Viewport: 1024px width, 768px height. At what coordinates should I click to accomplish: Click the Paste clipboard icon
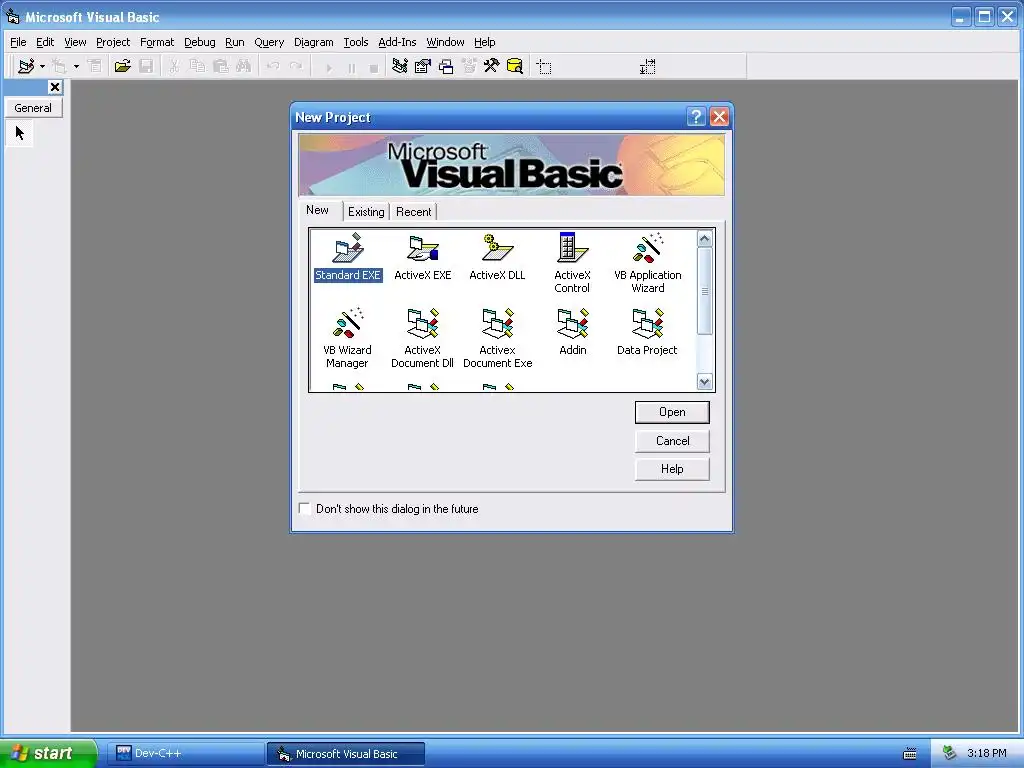[x=221, y=66]
